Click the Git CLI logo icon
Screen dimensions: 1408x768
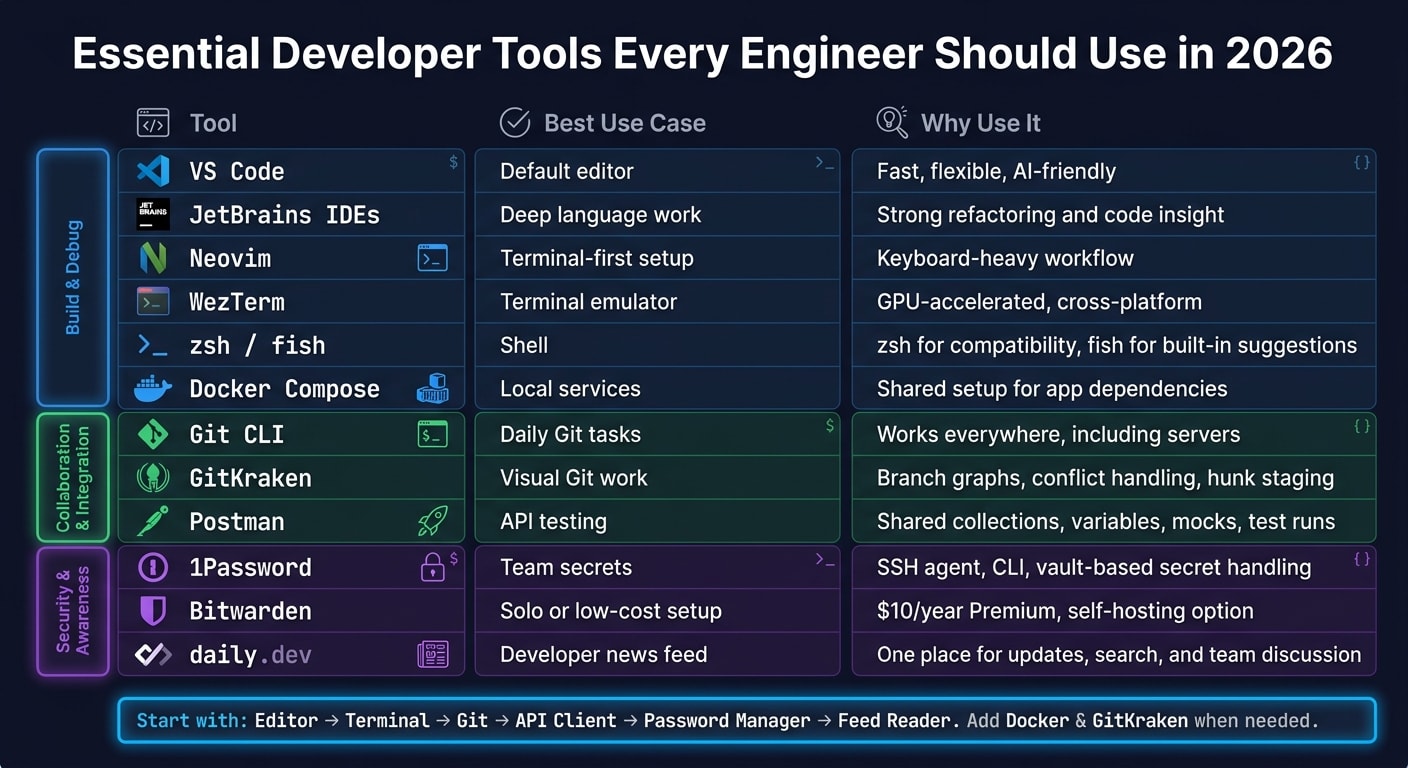pyautogui.click(x=153, y=434)
